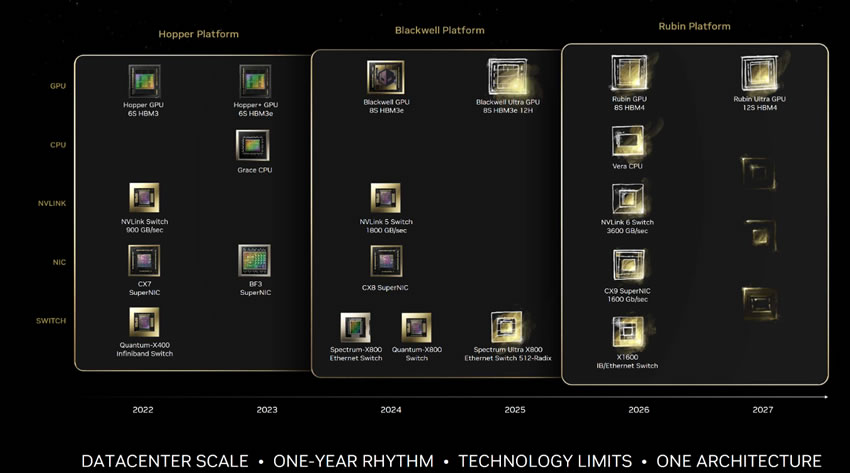Image resolution: width=850 pixels, height=473 pixels.
Task: Click the Hopper+ GPU chip icon
Action: (255, 81)
